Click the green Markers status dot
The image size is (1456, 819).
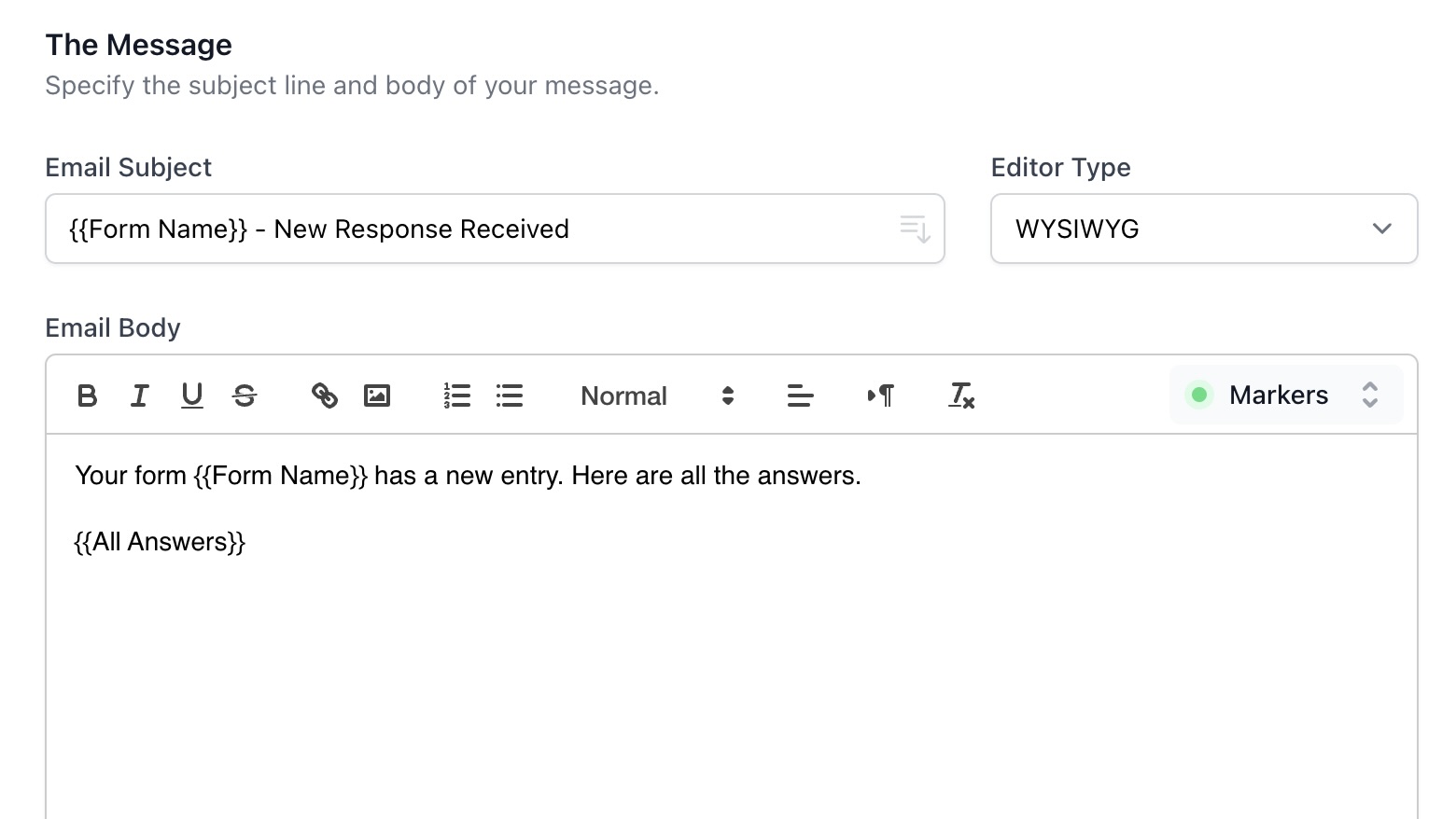1199,396
